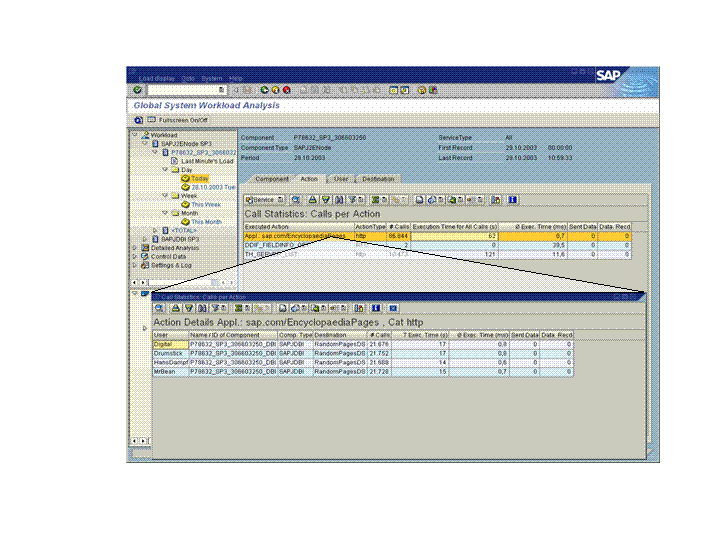
Task: Click the green Enter checkmark icon
Action: (x=137, y=90)
